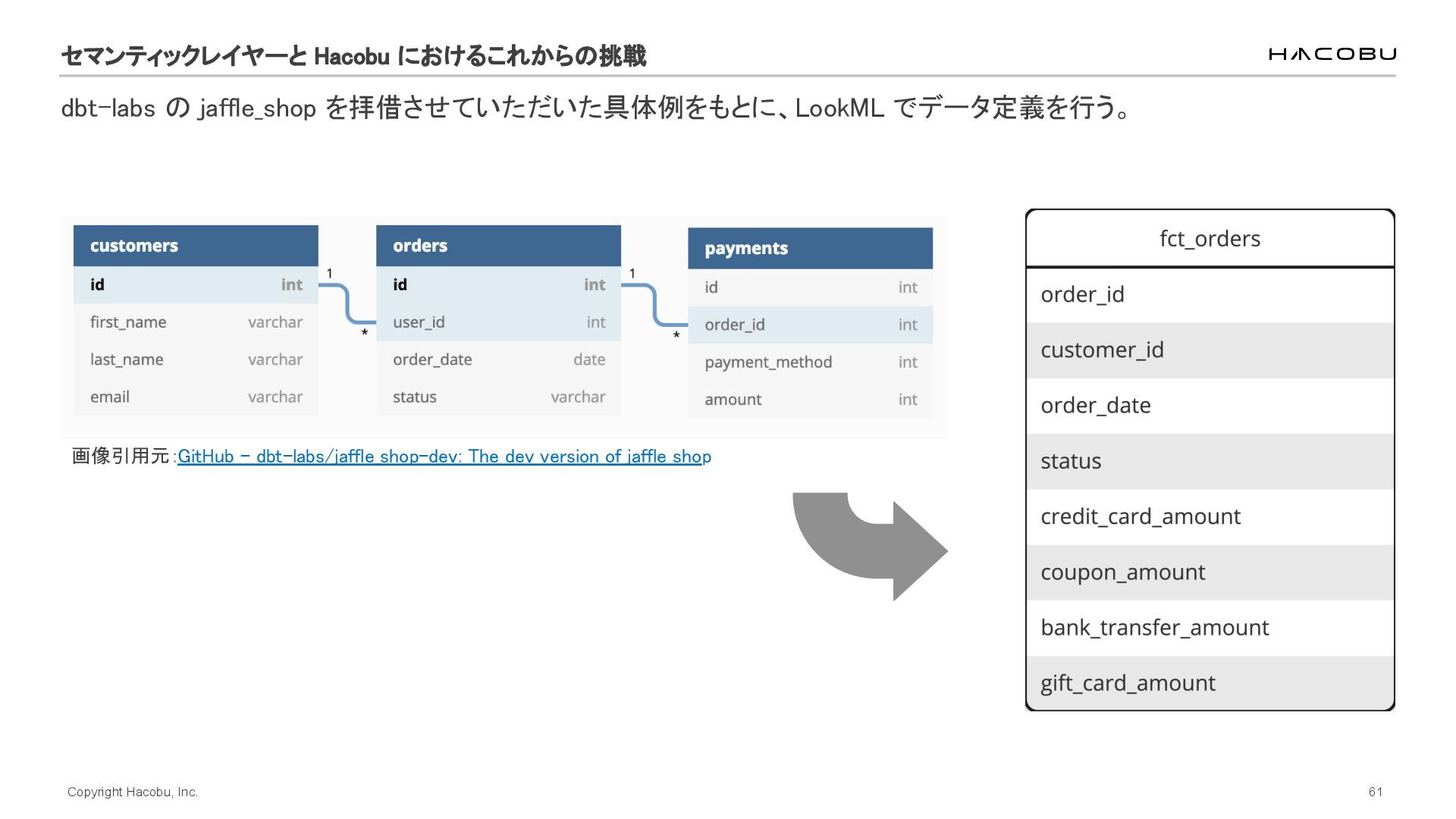Image resolution: width=1456 pixels, height=819 pixels.
Task: Click the user_id row in orders table
Action: 498,322
